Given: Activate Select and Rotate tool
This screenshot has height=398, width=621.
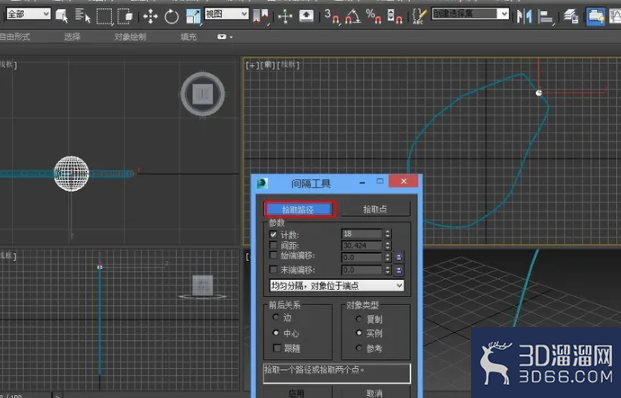Looking at the screenshot, I should pyautogui.click(x=171, y=17).
